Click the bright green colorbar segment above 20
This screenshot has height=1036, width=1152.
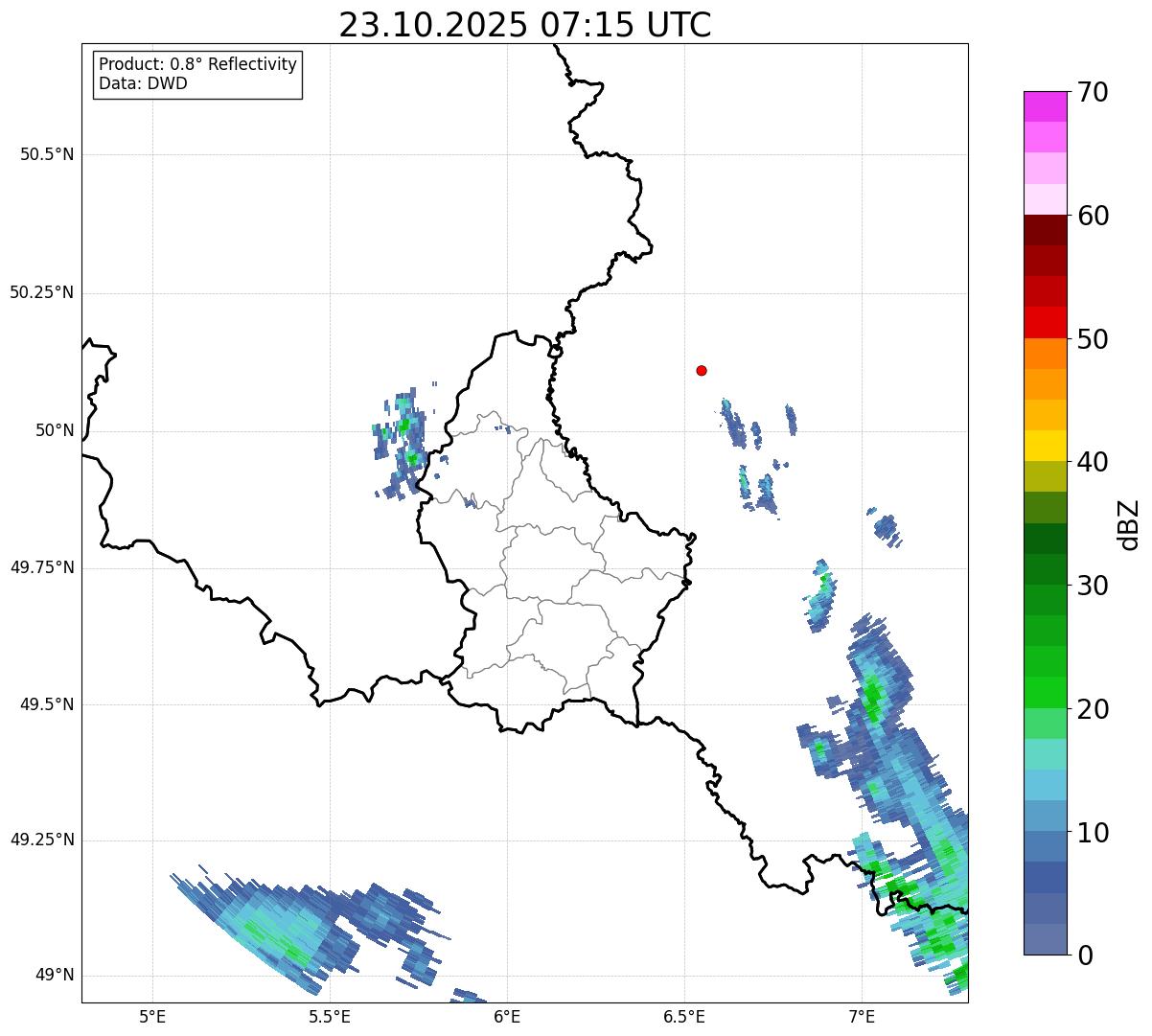(x=1045, y=692)
